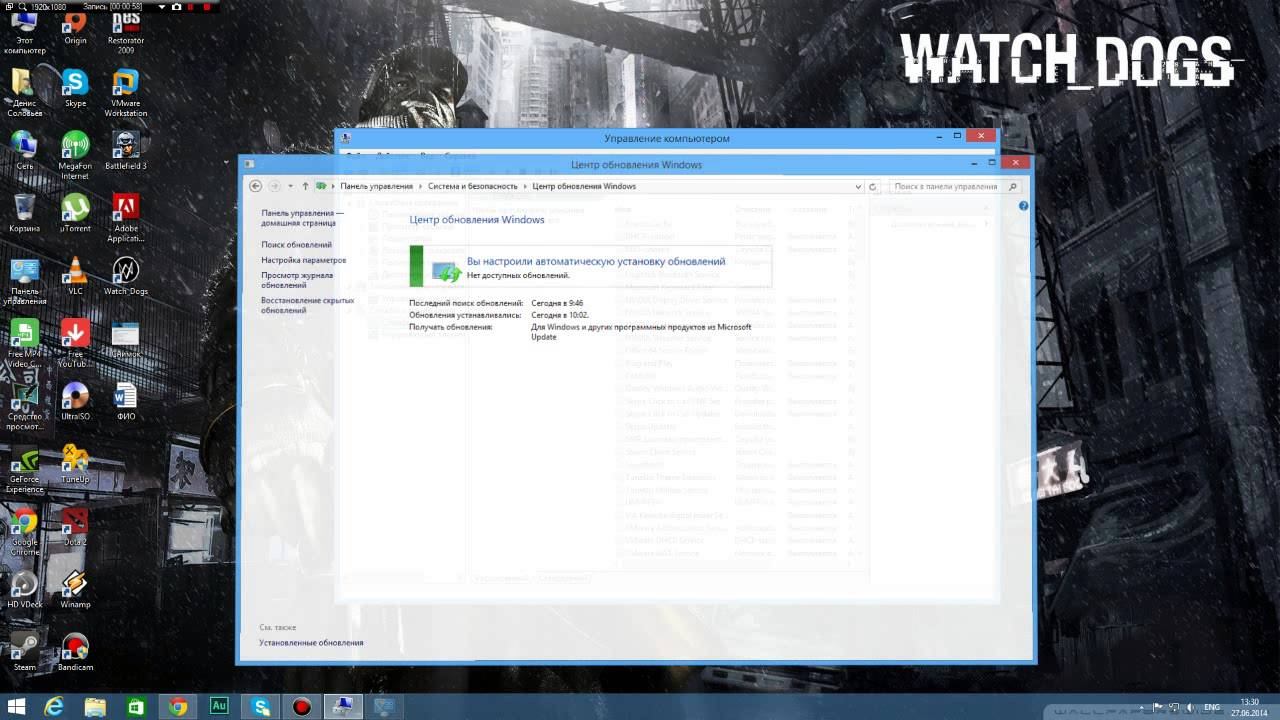Screen dimensions: 1280x720
Task: Open the VLC desktop shortcut
Action: (x=75, y=276)
